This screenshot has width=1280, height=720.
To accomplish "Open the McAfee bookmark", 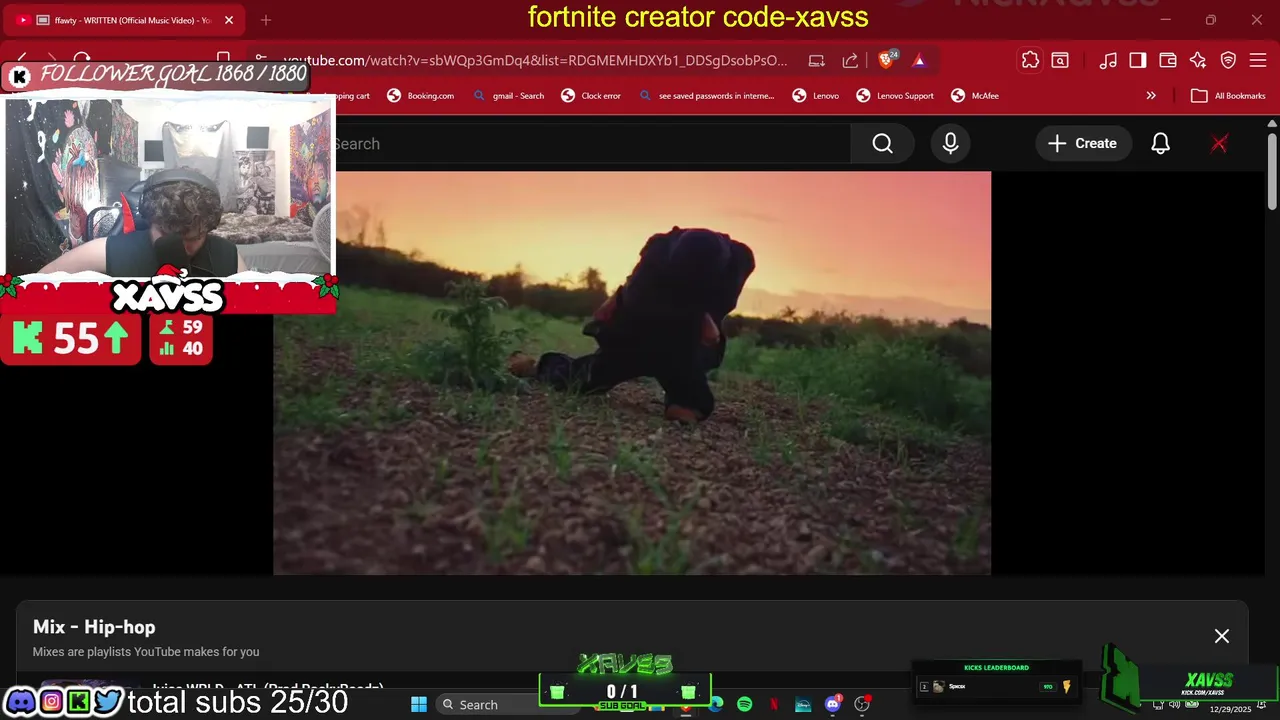I will pyautogui.click(x=975, y=96).
